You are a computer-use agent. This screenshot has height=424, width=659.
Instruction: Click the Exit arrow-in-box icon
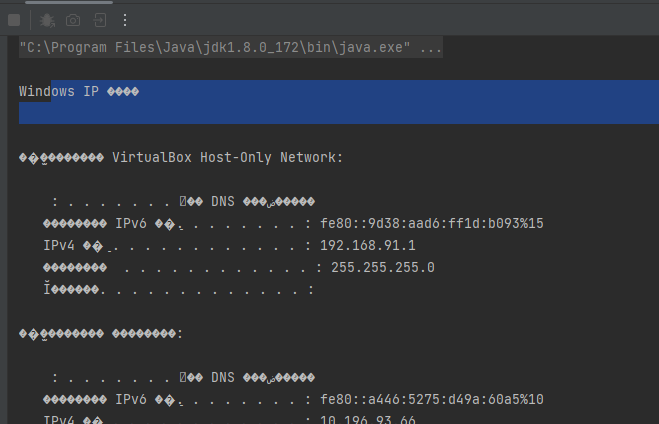click(x=100, y=20)
